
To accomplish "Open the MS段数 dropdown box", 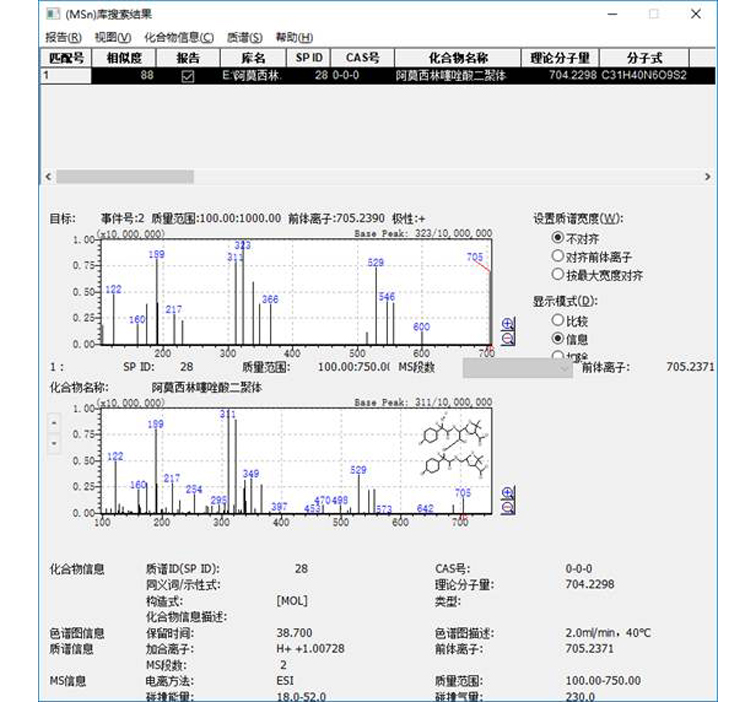I will [x=516, y=367].
